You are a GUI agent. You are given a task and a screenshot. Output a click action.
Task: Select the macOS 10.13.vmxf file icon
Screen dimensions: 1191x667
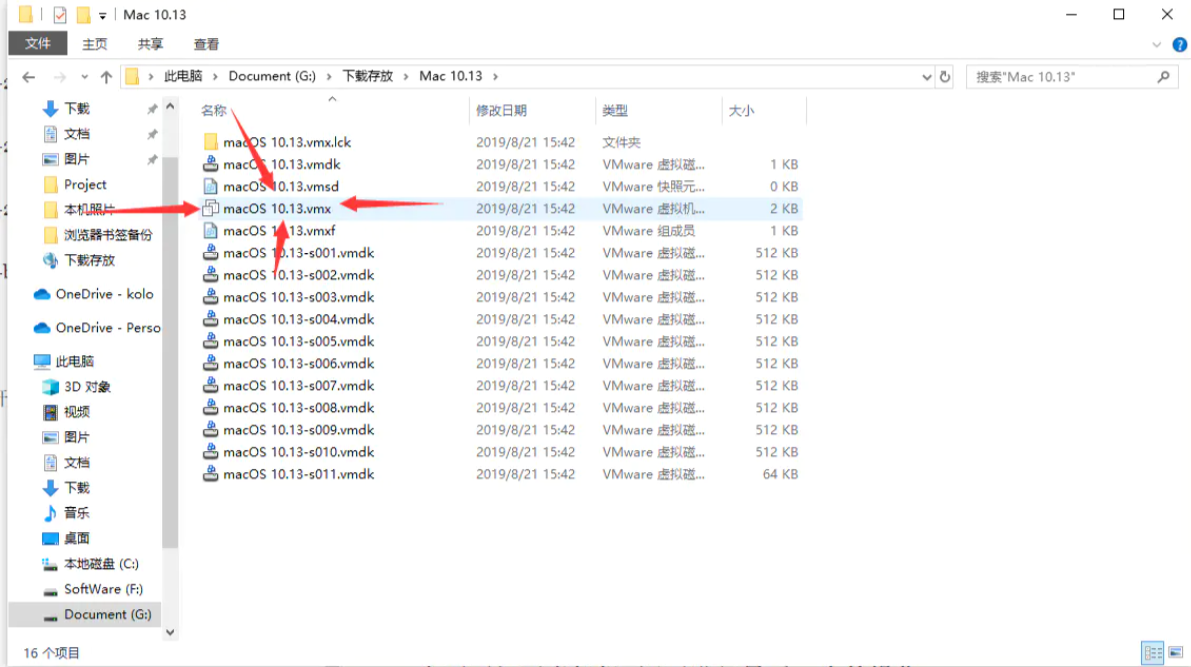coord(210,230)
